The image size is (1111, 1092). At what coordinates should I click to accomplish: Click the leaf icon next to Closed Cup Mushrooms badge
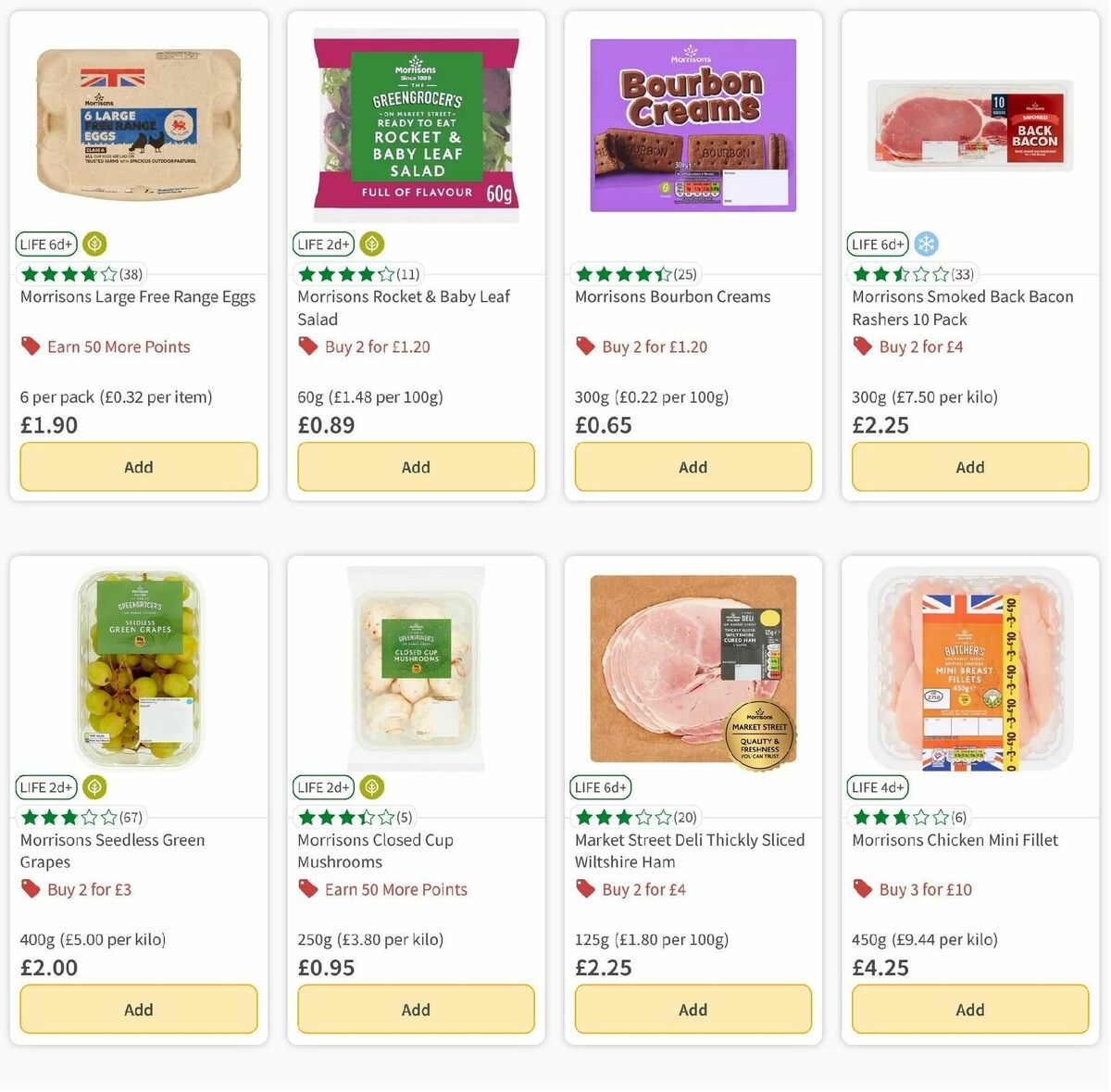click(x=371, y=787)
